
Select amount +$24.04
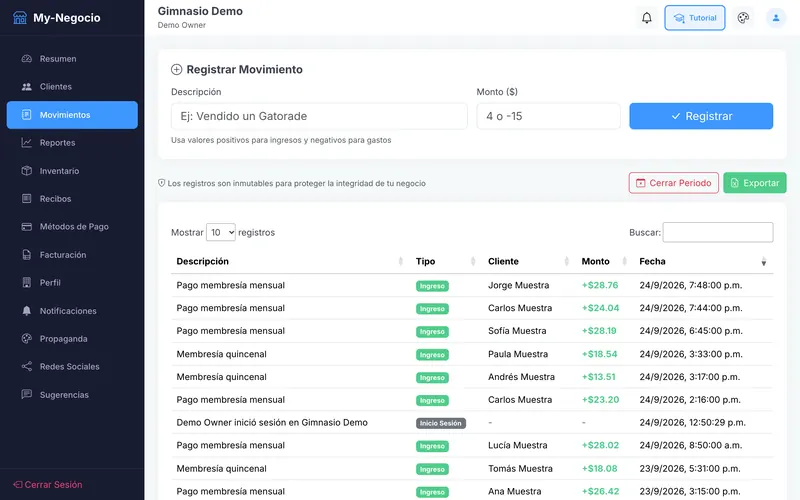tap(600, 308)
